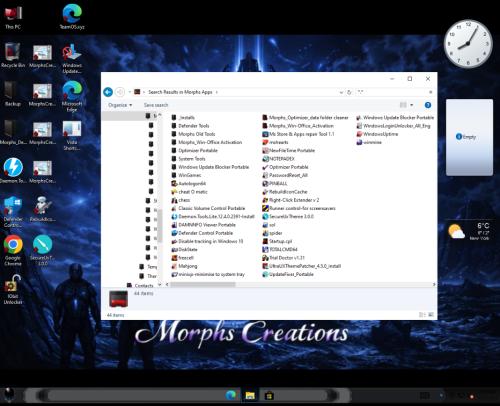The image size is (500, 406).
Task: Select the chess file in search results
Action: 181,200
